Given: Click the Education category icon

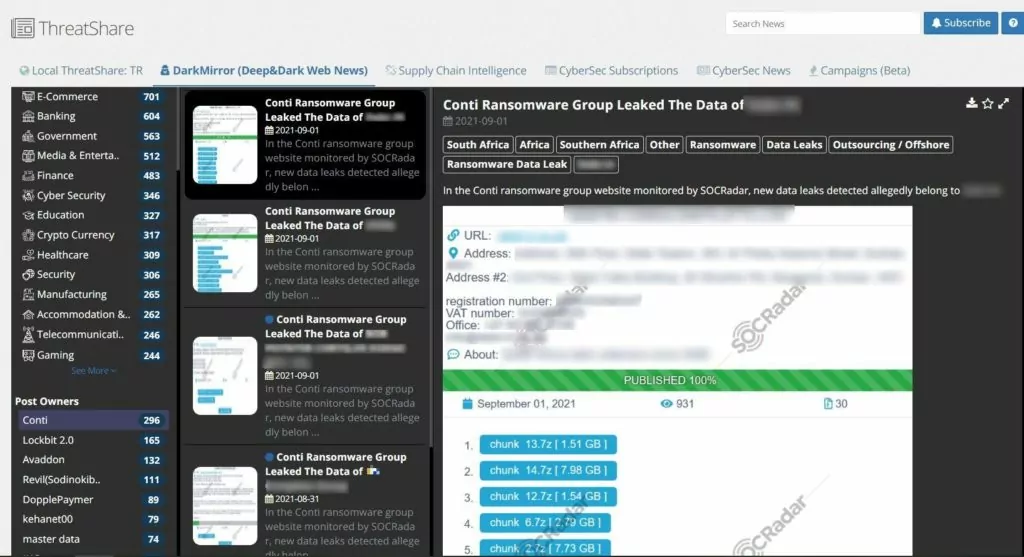Looking at the screenshot, I should pyautogui.click(x=28, y=215).
